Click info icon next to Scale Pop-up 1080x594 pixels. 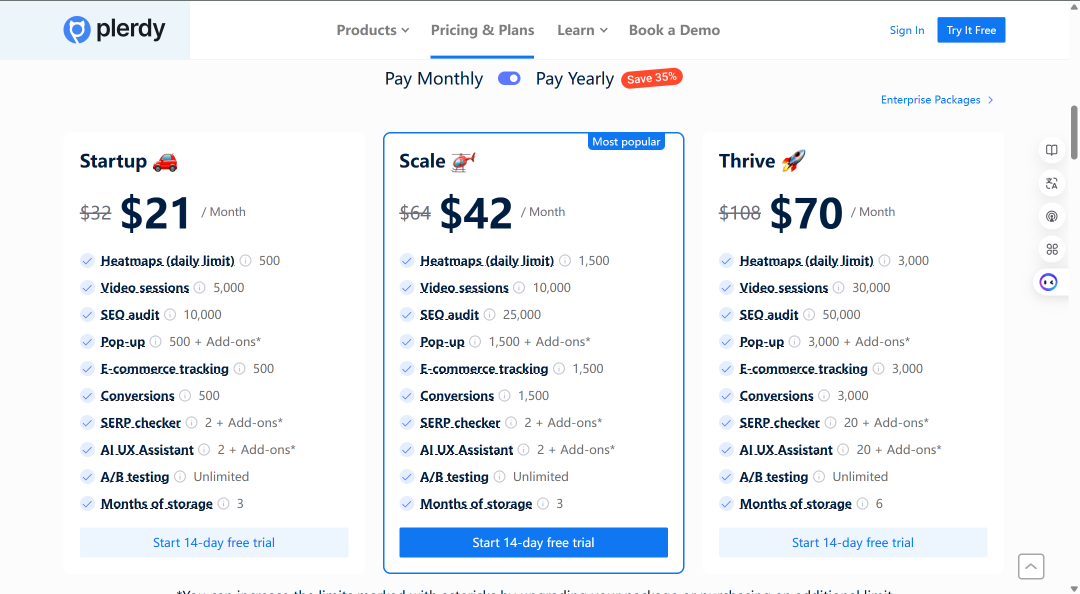[475, 341]
